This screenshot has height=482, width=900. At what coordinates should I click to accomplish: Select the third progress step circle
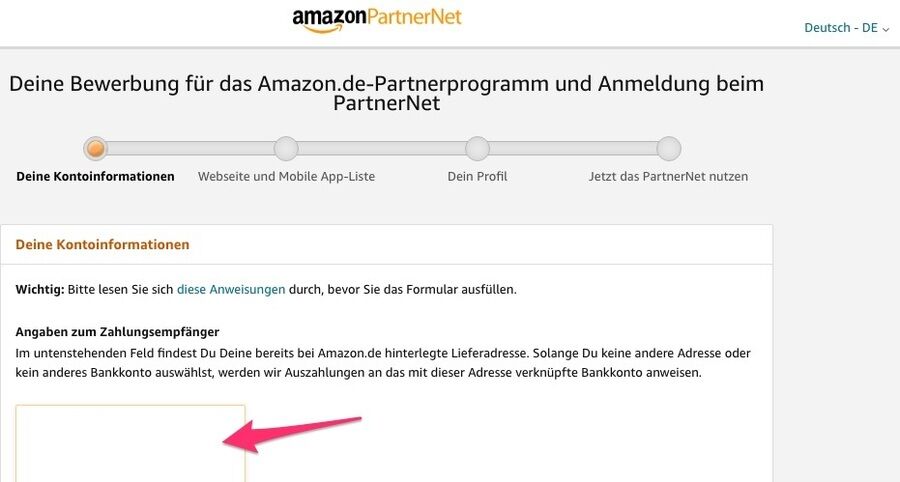point(477,149)
